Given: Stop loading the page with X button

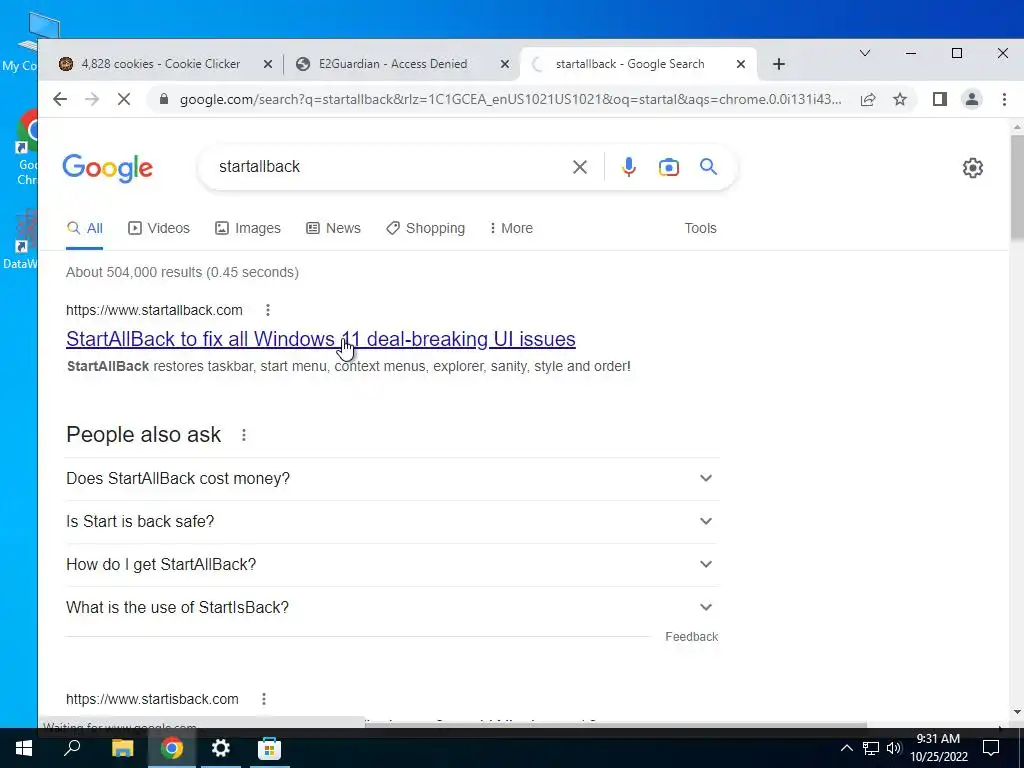Looking at the screenshot, I should click(123, 99).
